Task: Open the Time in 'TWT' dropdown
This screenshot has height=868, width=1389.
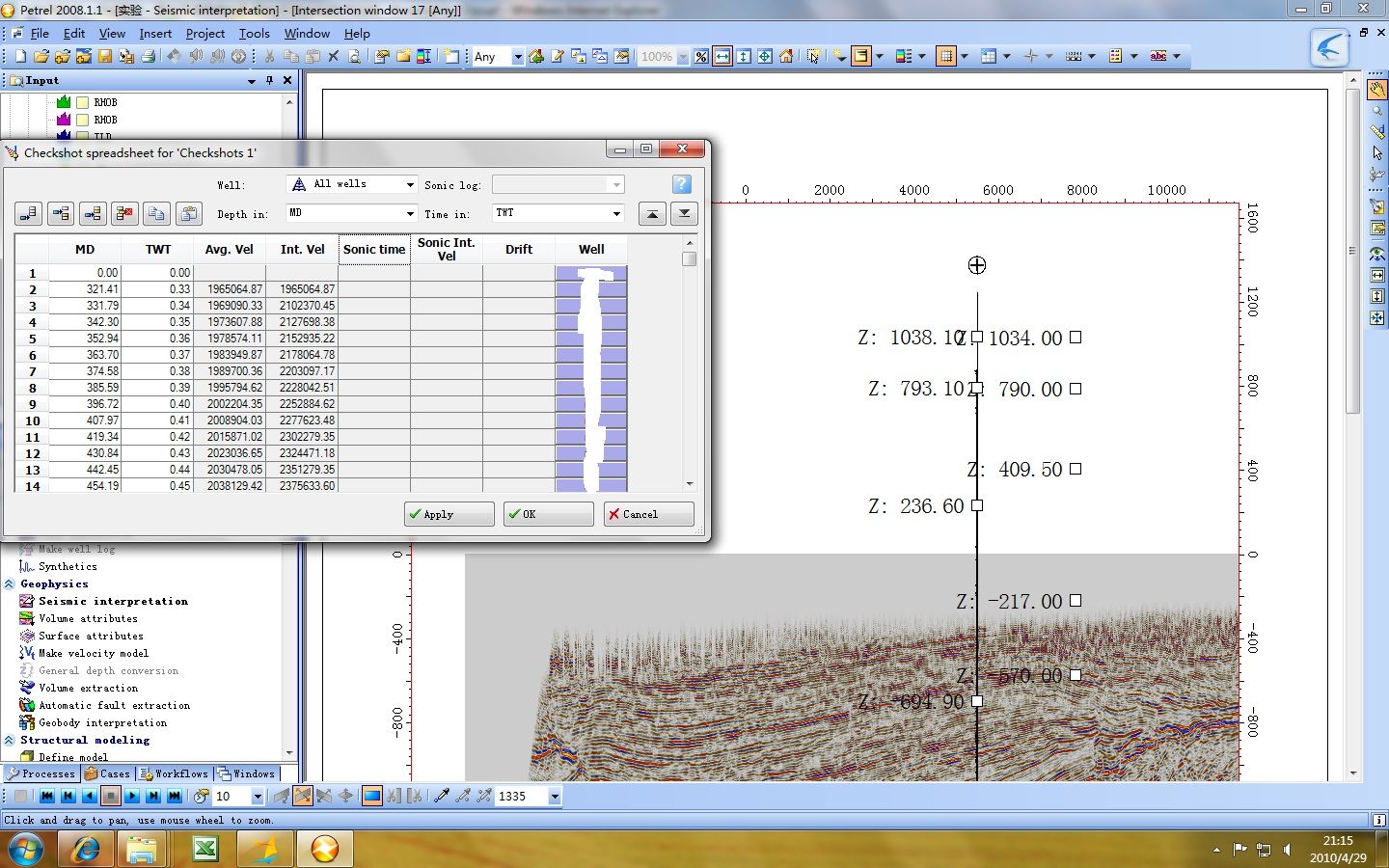Action: [x=616, y=213]
